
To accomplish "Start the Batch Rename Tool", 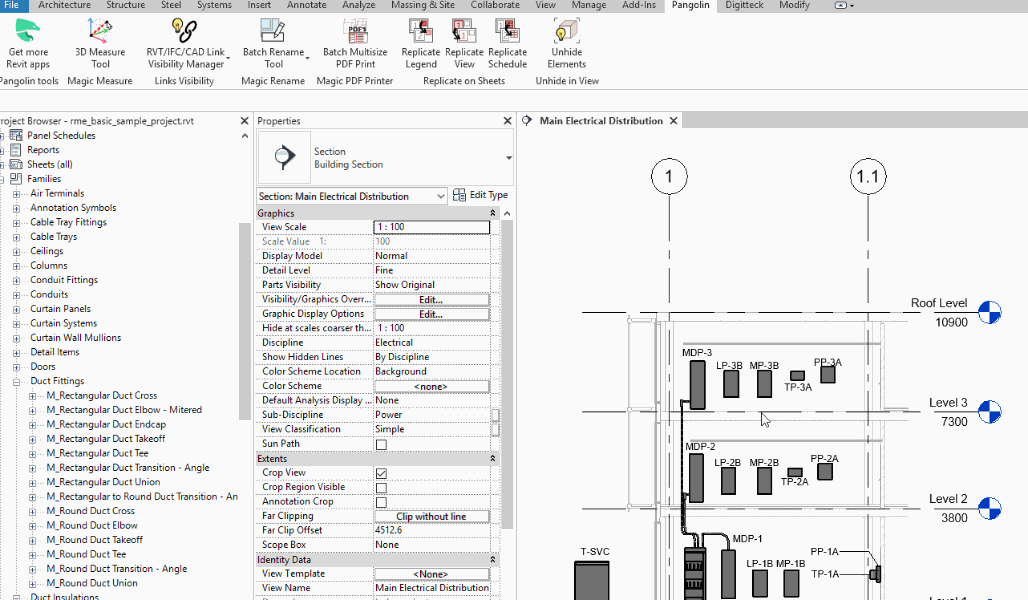I will coord(273,31).
